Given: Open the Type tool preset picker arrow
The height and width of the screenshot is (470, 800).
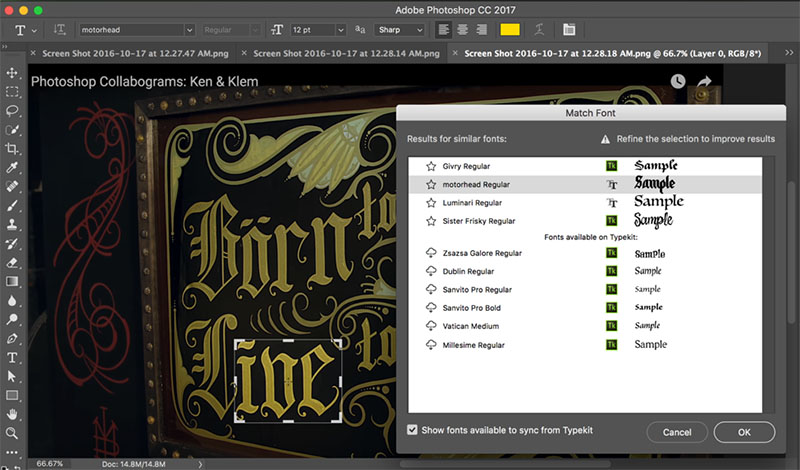Looking at the screenshot, I should point(34,31).
